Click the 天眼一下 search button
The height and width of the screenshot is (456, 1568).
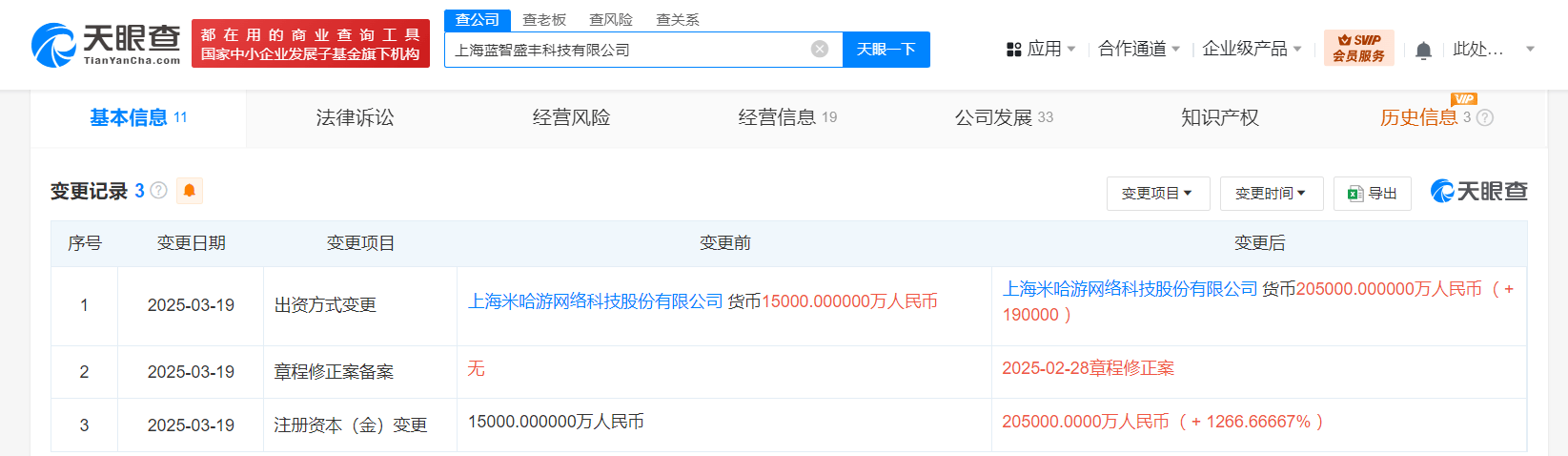[x=886, y=50]
